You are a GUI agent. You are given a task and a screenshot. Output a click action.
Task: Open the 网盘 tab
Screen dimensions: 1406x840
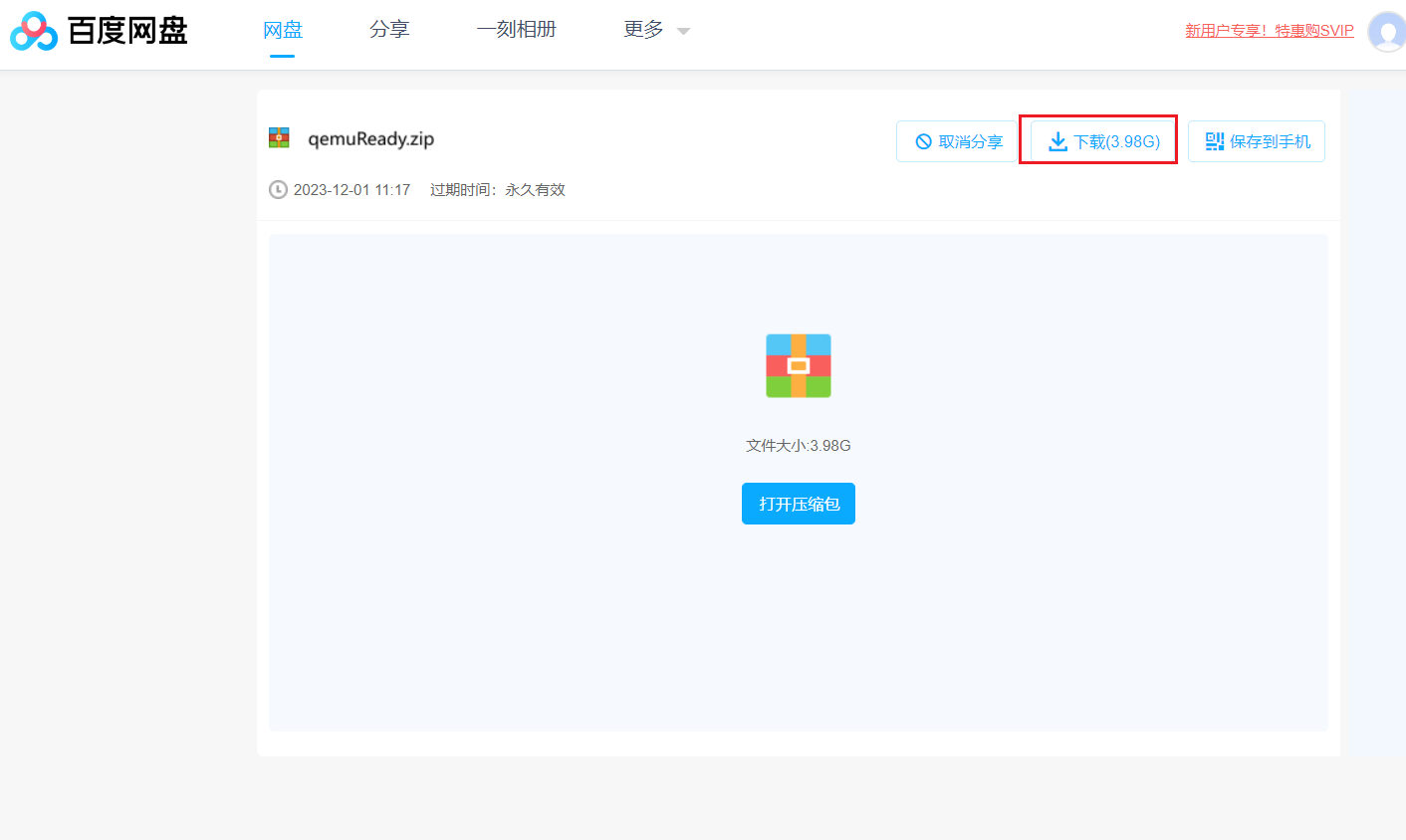(283, 30)
